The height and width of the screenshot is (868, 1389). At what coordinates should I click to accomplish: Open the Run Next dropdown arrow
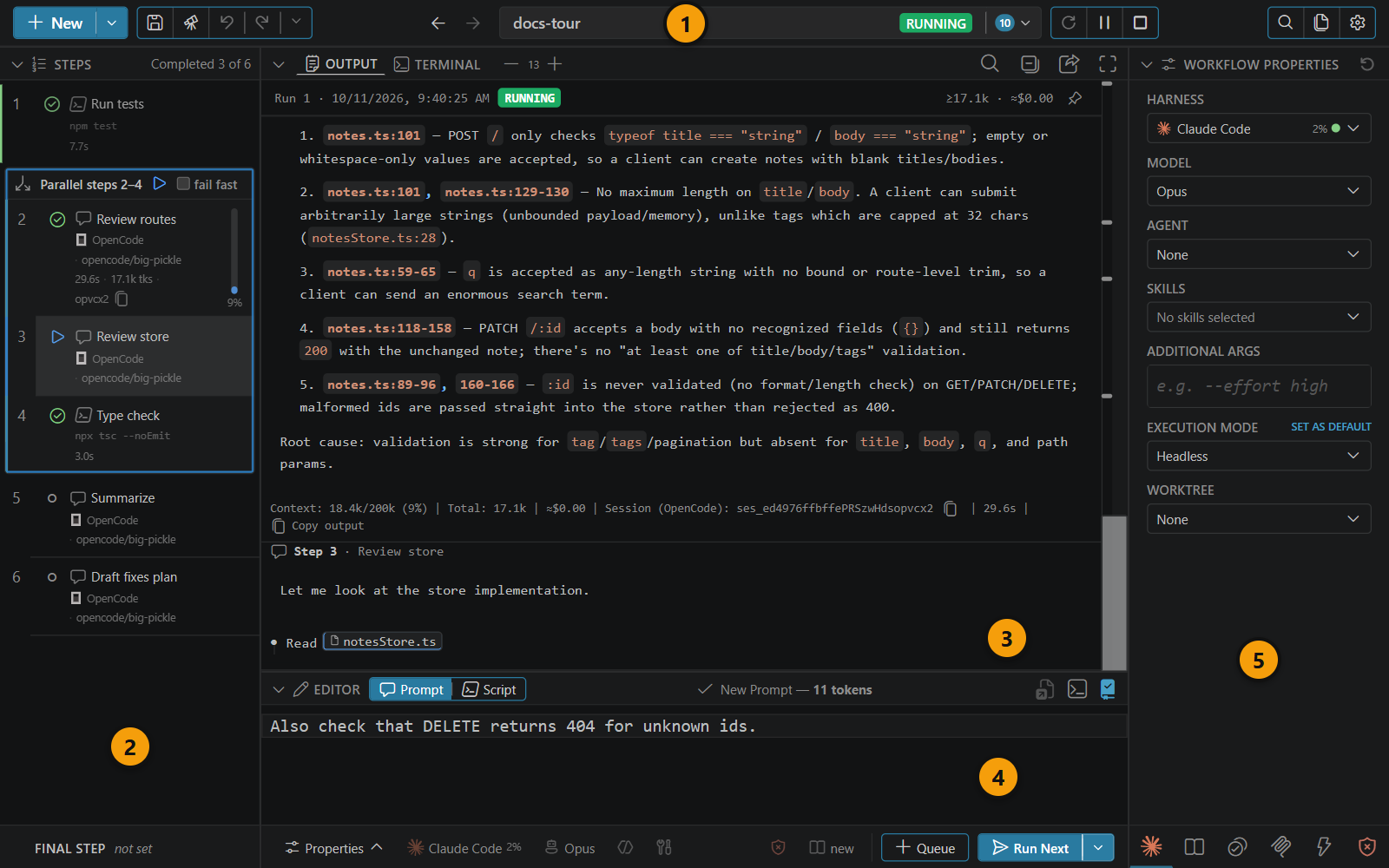click(x=1098, y=848)
